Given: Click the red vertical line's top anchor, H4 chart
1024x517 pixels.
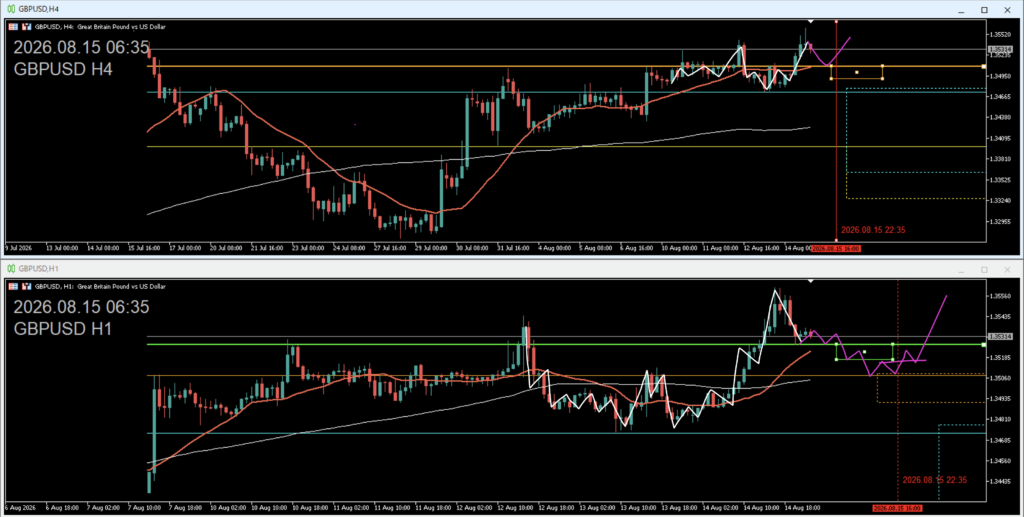Looking at the screenshot, I should tap(837, 22).
